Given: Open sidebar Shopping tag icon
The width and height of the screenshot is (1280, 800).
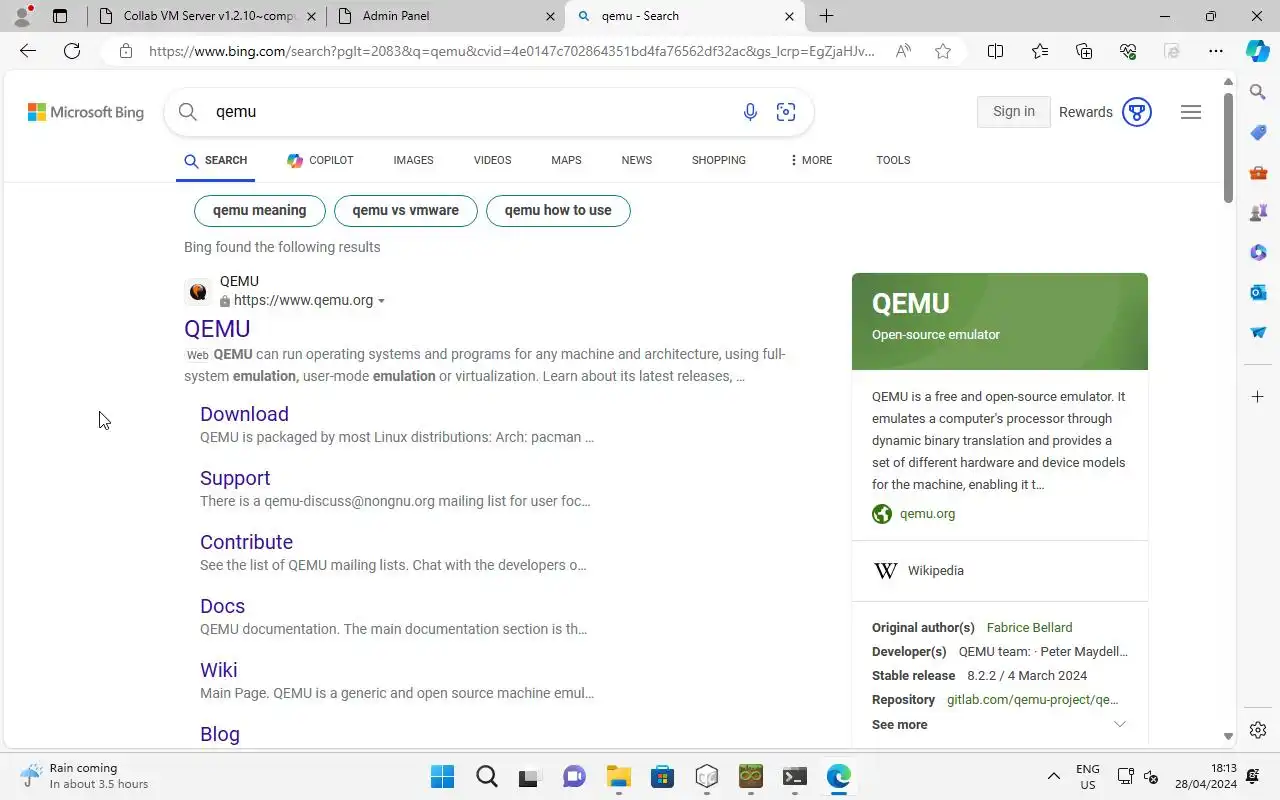Looking at the screenshot, I should (1258, 132).
